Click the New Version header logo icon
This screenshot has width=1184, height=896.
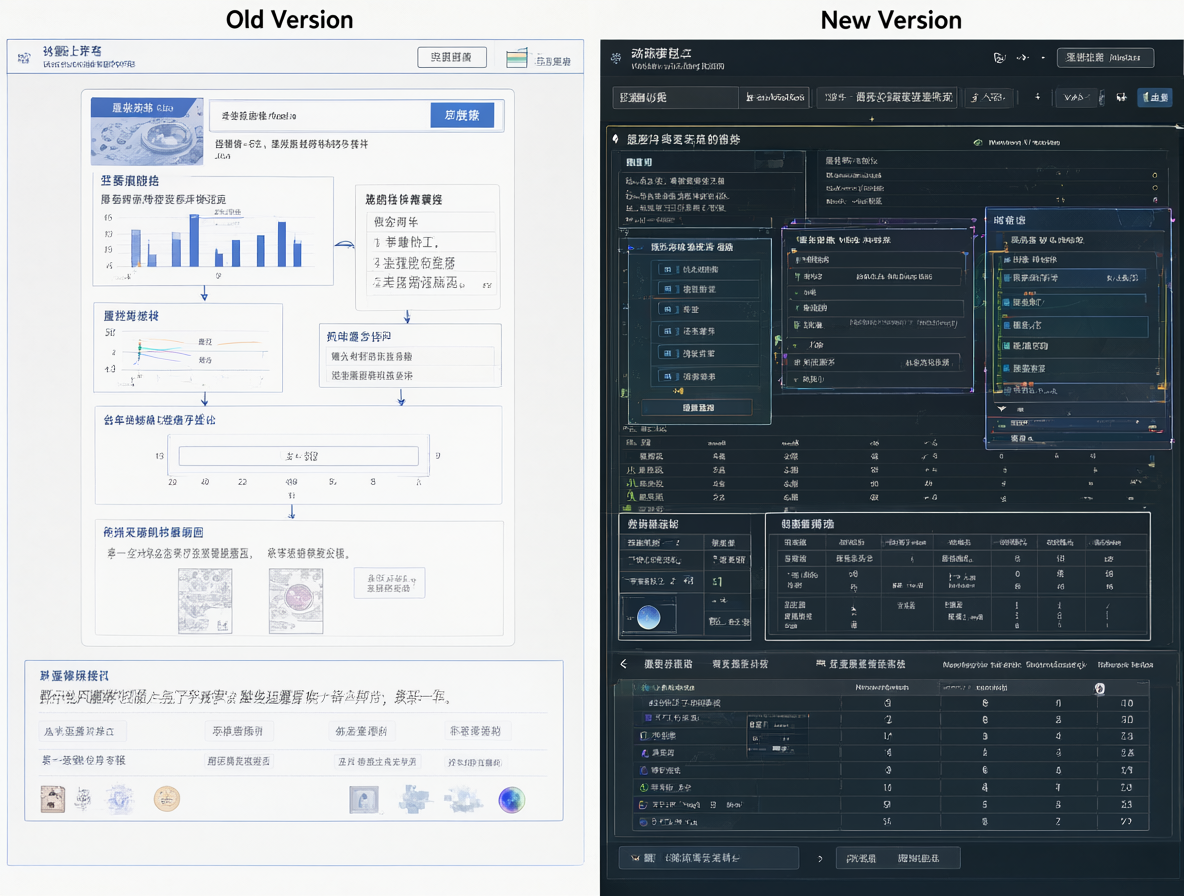click(616, 57)
